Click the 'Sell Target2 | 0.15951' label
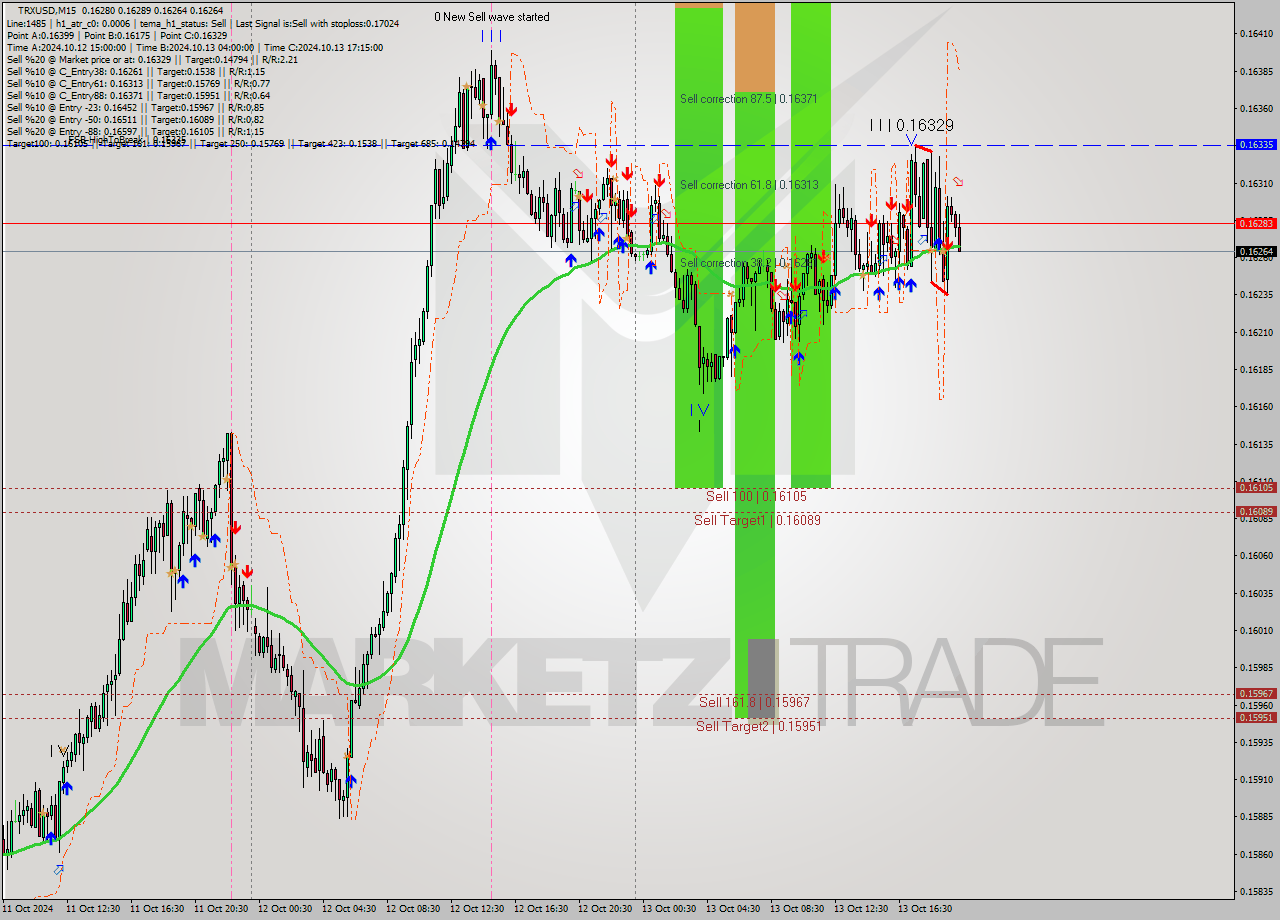This screenshot has height=920, width=1280. pyautogui.click(x=758, y=726)
